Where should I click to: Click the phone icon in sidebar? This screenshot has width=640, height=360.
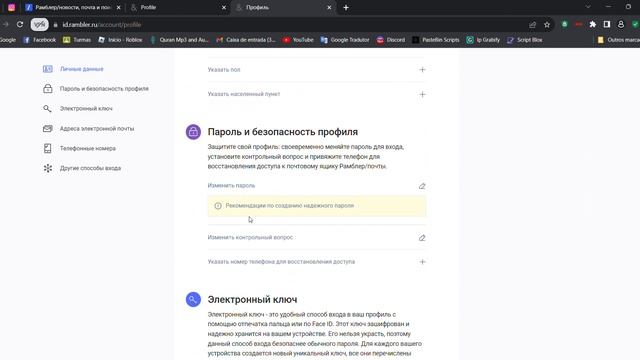[x=48, y=148]
